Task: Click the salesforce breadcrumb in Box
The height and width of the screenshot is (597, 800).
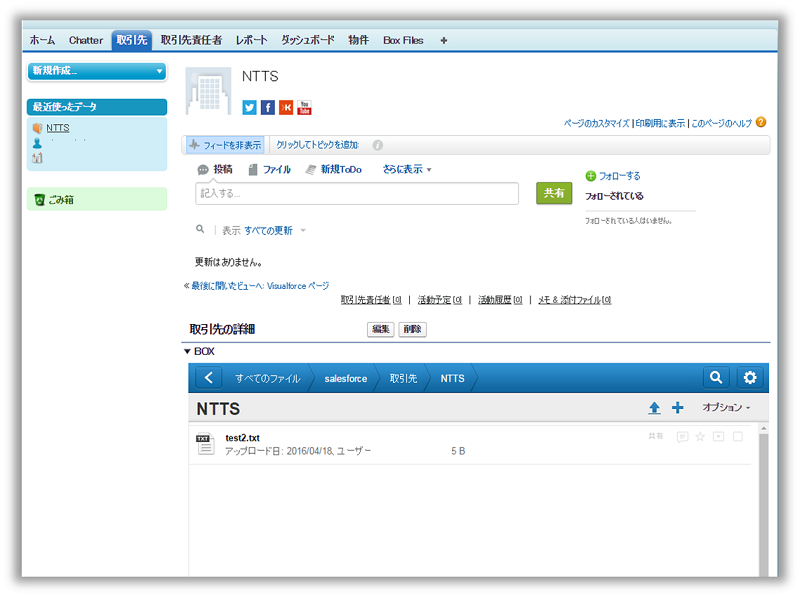Action: pos(345,379)
